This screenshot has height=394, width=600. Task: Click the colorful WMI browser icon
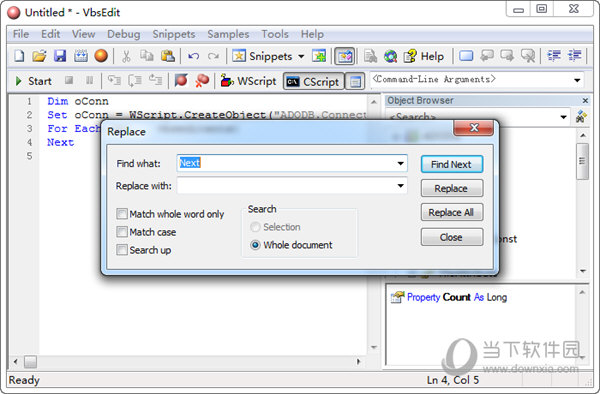pyautogui.click(x=391, y=56)
